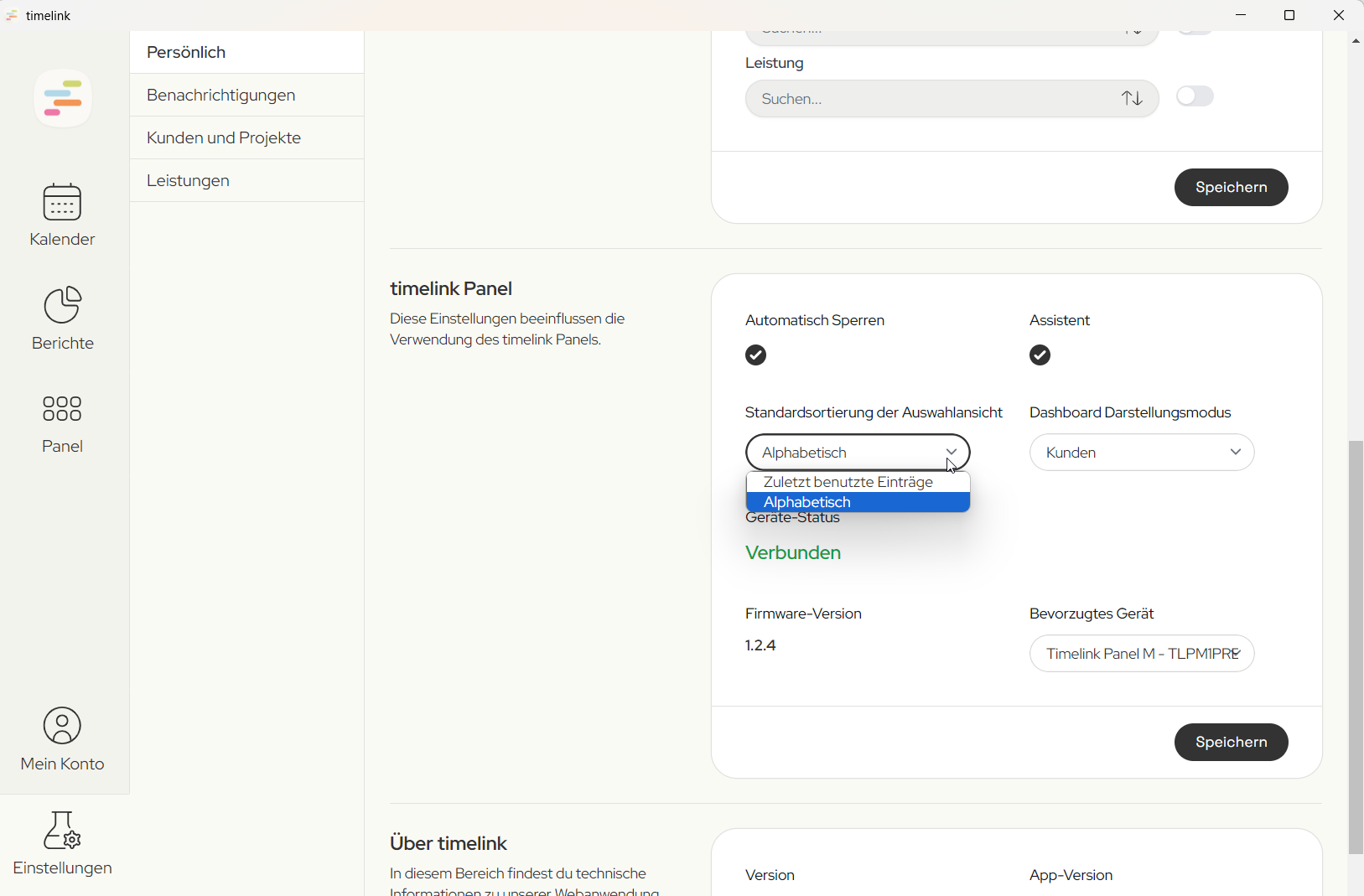Click firmware version value '1.2.4'
This screenshot has width=1364, height=896.
[x=760, y=645]
